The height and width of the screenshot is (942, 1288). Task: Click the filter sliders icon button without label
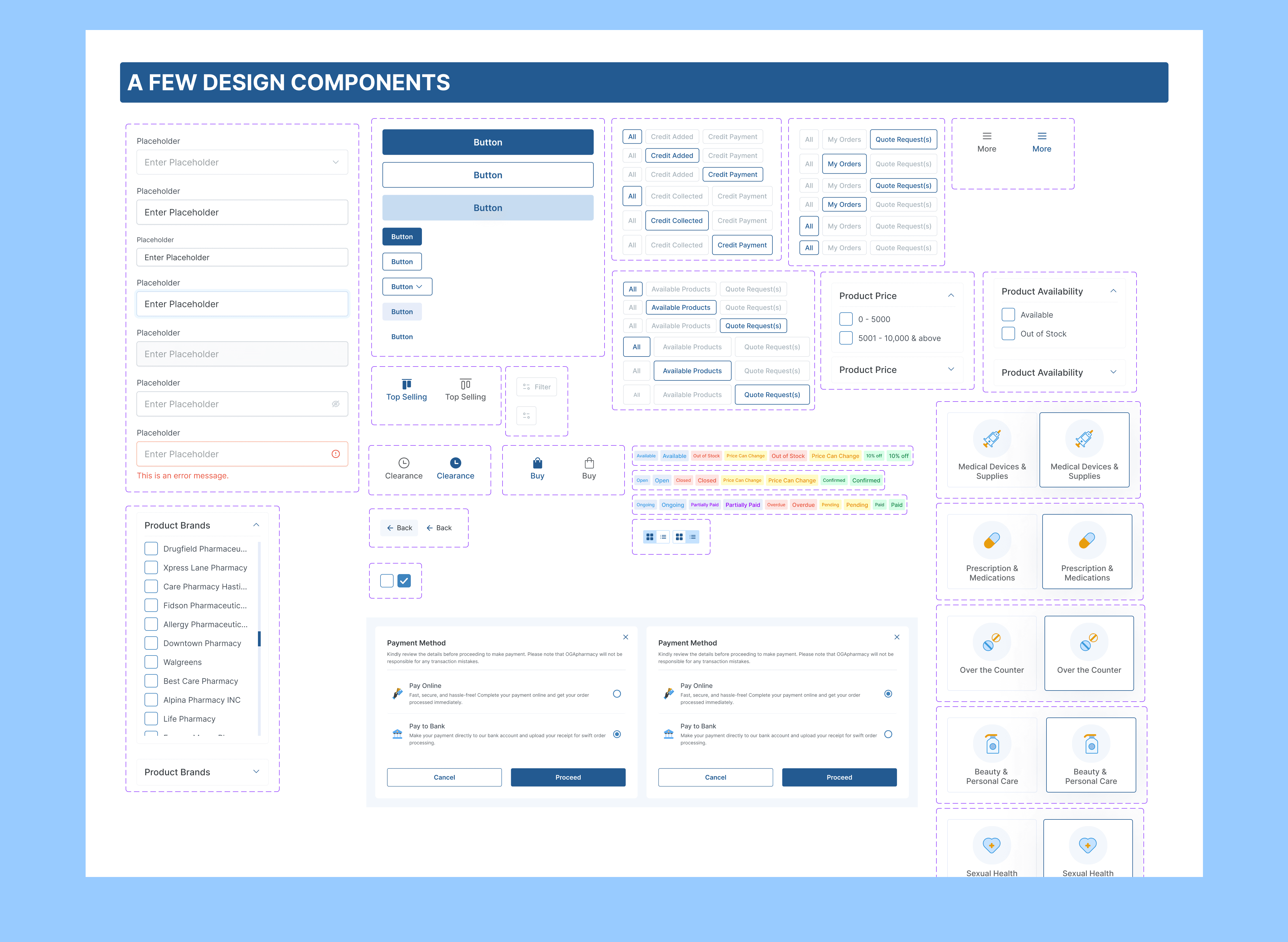click(x=526, y=416)
